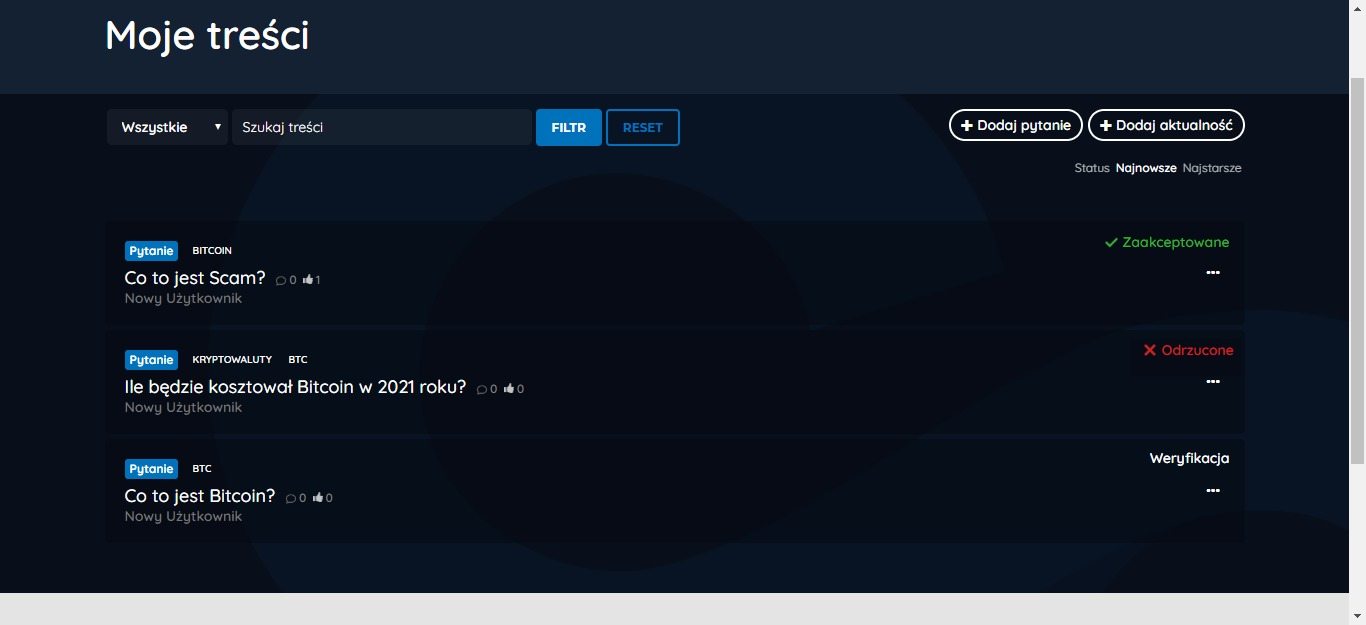This screenshot has width=1366, height=625.
Task: Click the scrollbar down arrow
Action: [x=1357, y=617]
